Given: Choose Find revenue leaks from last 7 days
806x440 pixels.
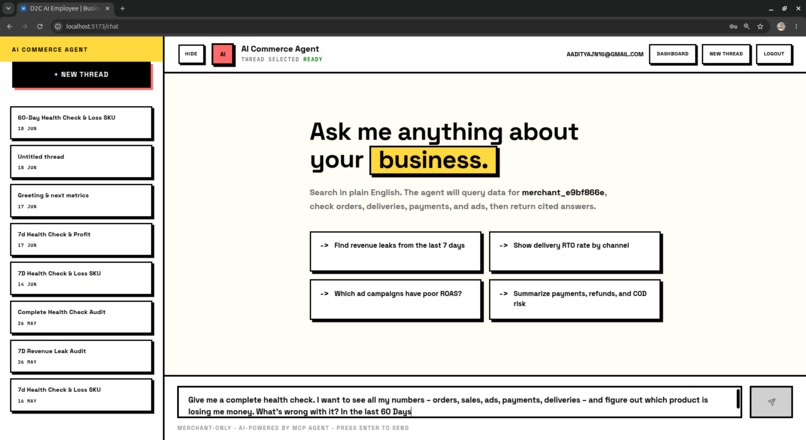Looking at the screenshot, I should click(396, 251).
